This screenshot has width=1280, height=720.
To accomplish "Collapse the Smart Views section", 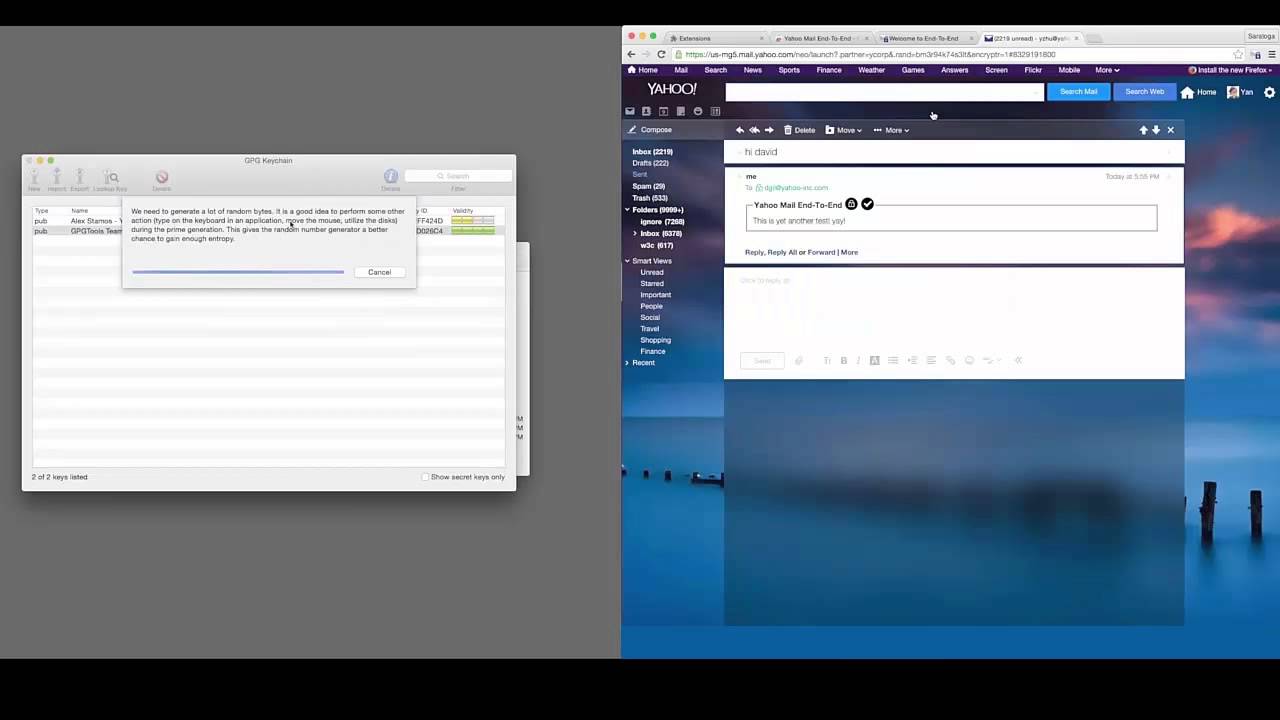I will click(x=628, y=261).
